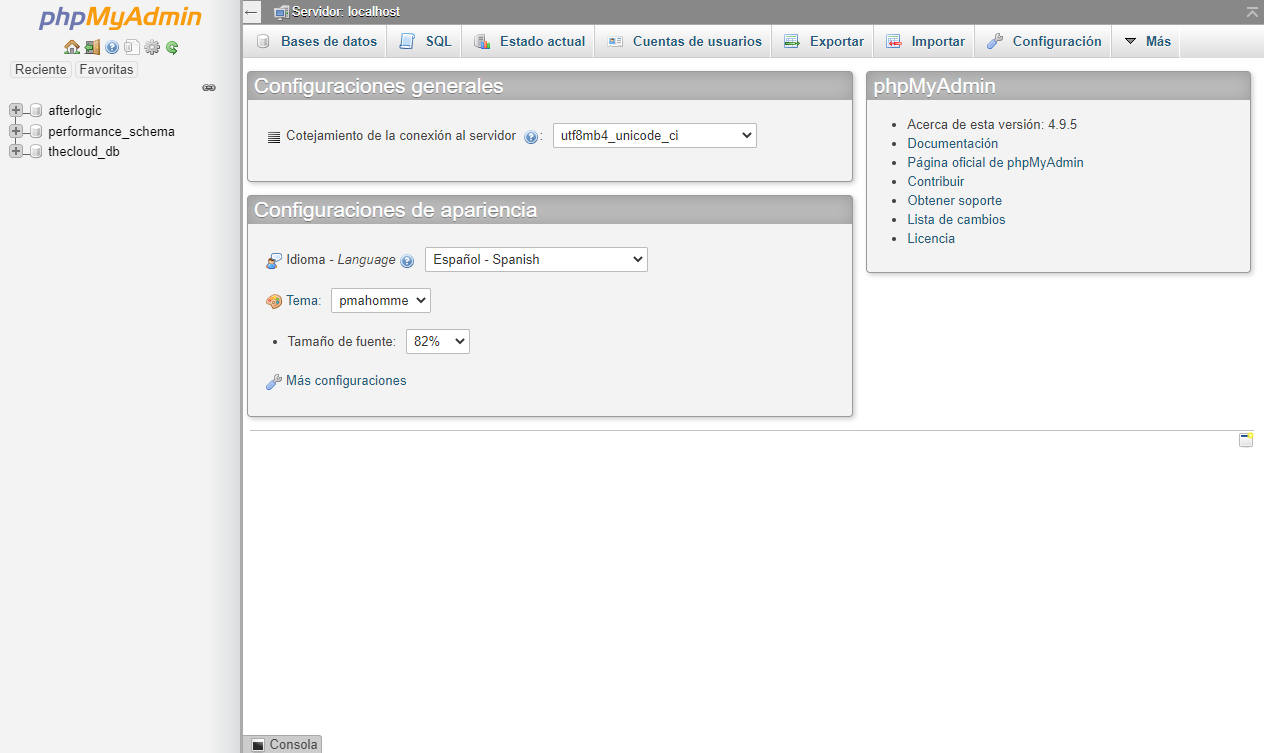Open navigation panel settings gear icon

(152, 47)
